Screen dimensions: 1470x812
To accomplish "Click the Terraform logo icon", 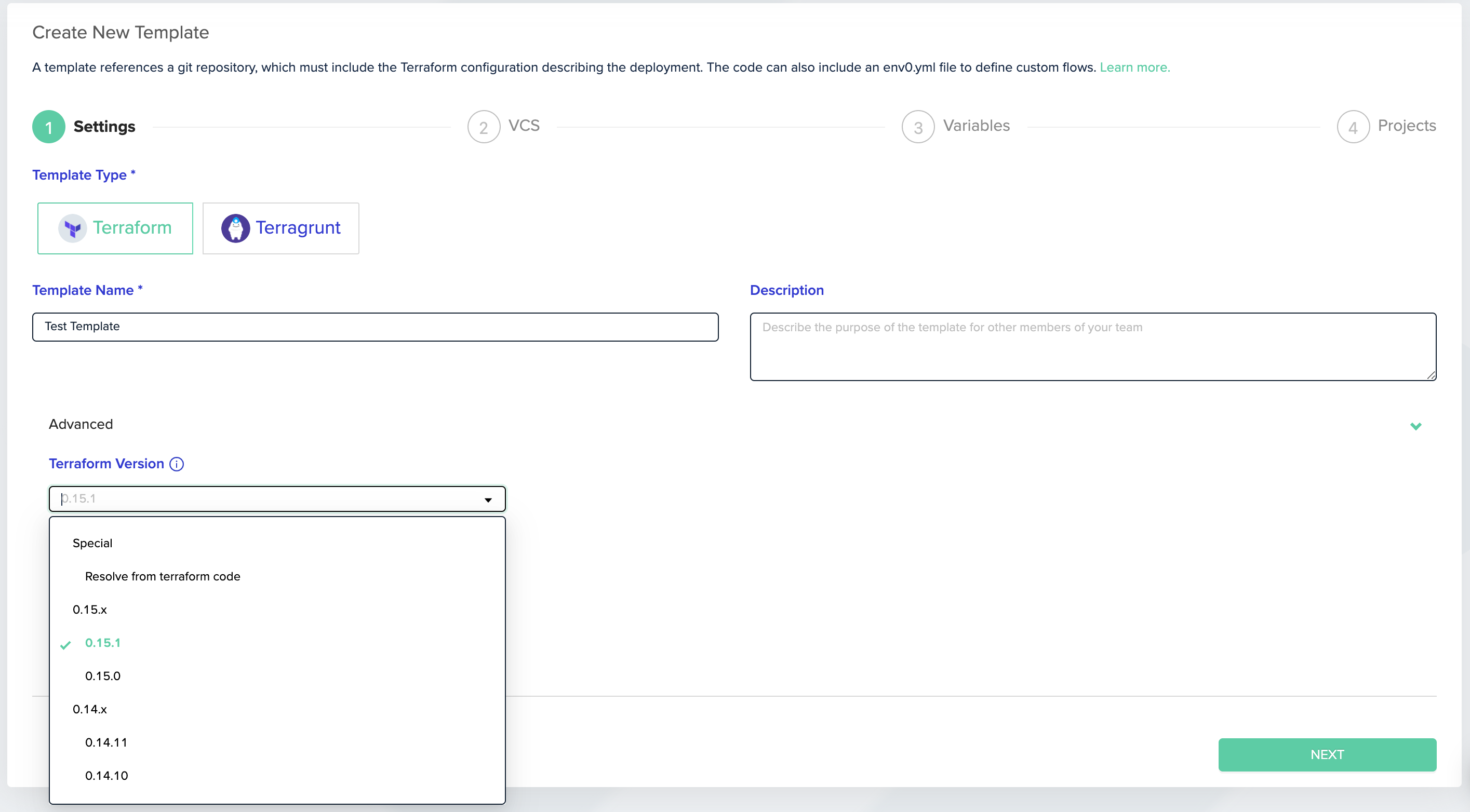I will 73,228.
